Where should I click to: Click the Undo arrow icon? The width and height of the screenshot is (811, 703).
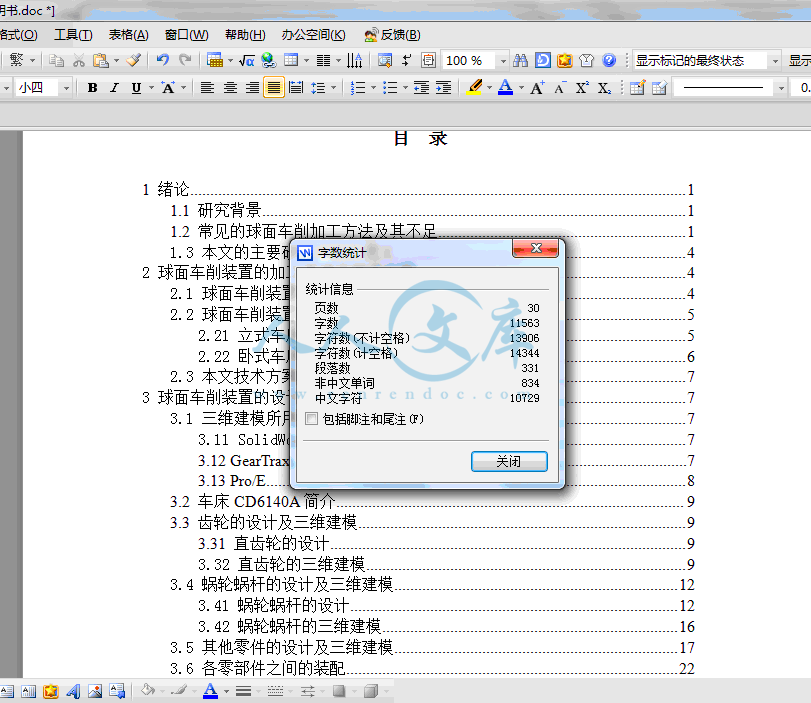pos(163,61)
